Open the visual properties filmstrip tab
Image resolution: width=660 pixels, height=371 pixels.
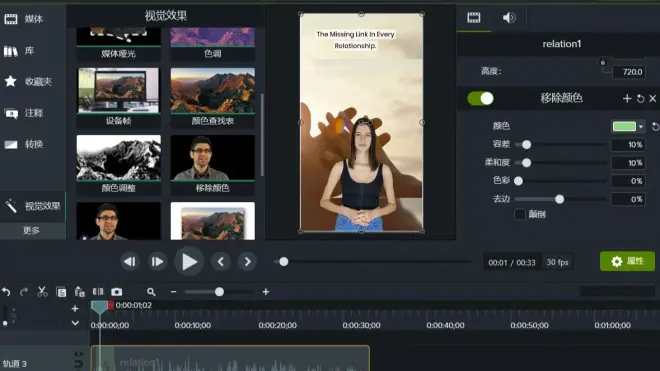[474, 18]
